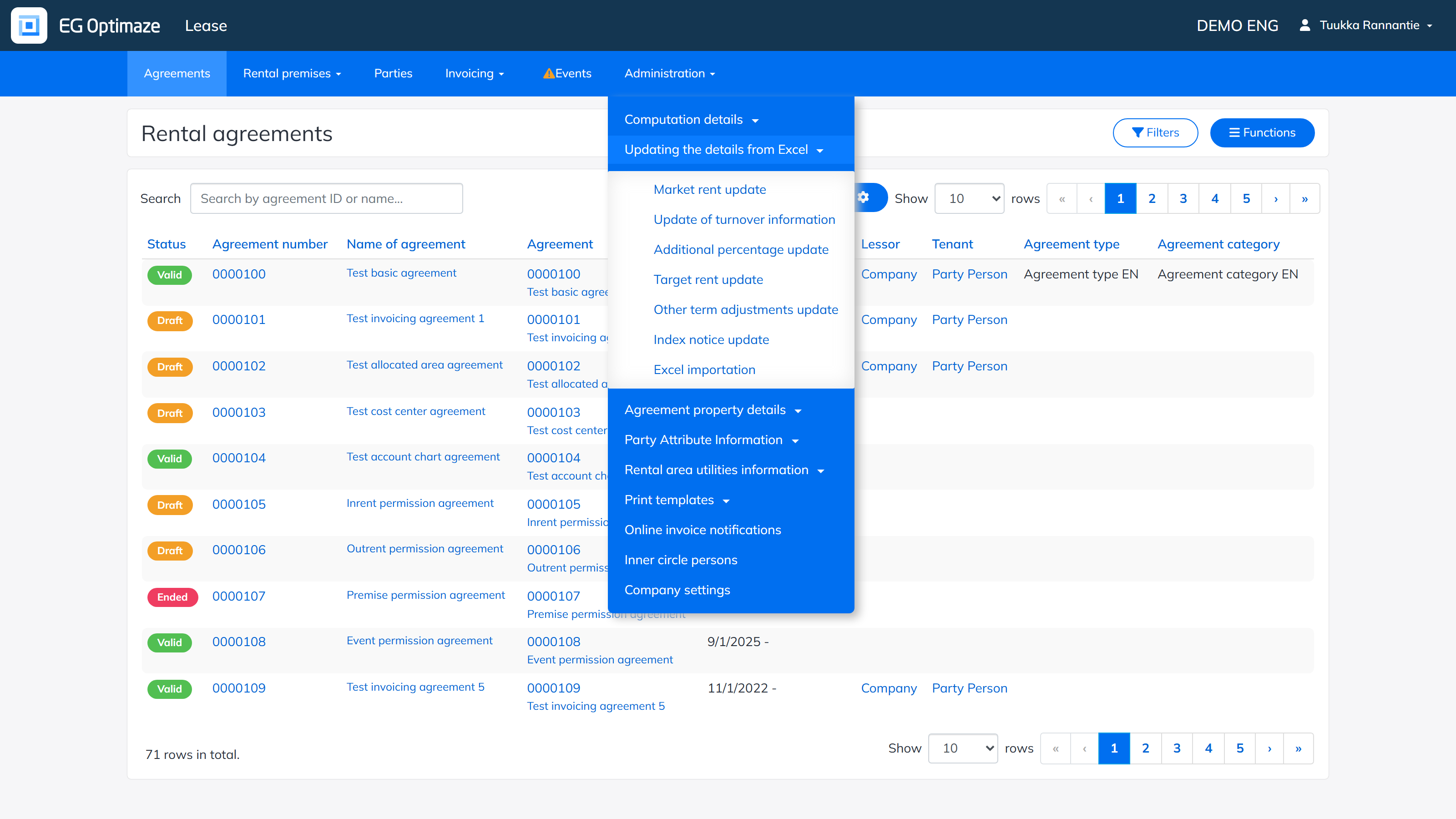
Task: Click the user profile icon next to Tuukka Rannantie
Action: (x=1304, y=25)
